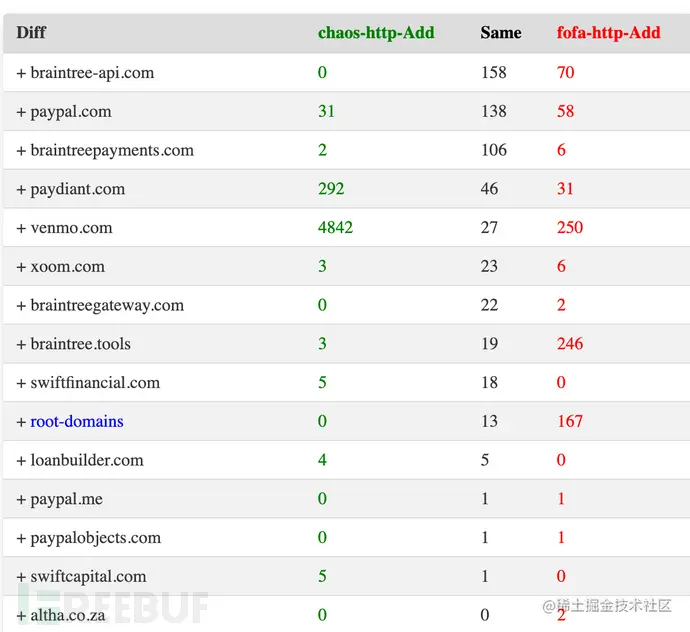
Task: Click red value 167 for root-domains
Action: (570, 421)
